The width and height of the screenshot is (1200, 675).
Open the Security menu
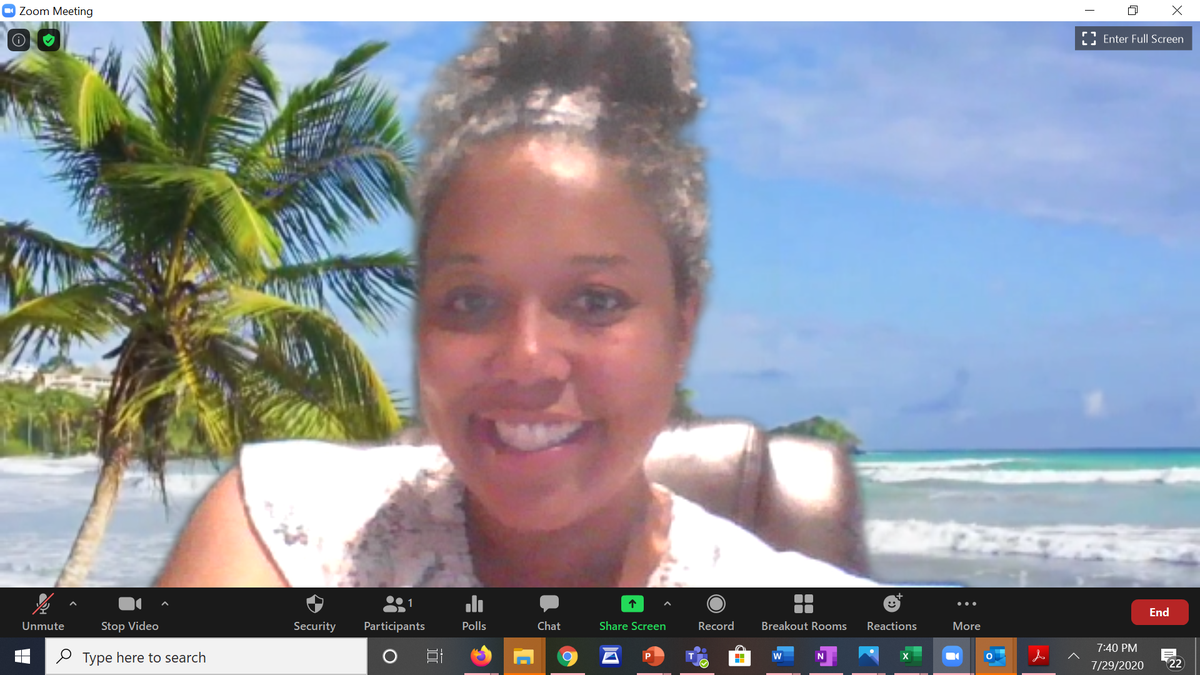(x=314, y=612)
